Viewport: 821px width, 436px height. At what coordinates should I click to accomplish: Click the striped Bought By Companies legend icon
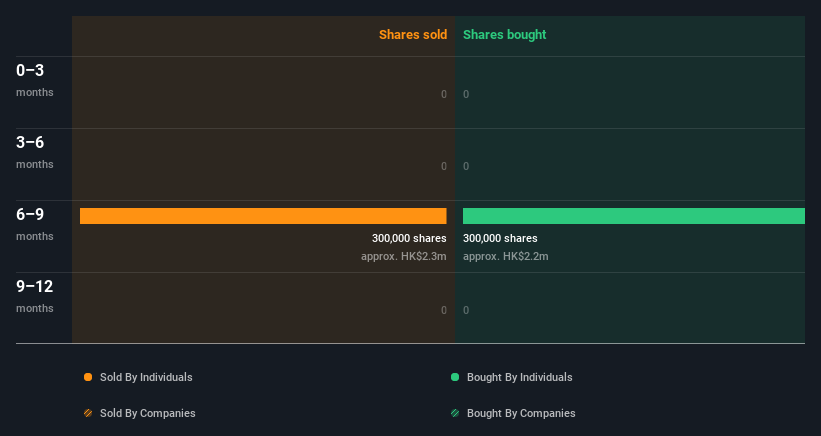455,413
